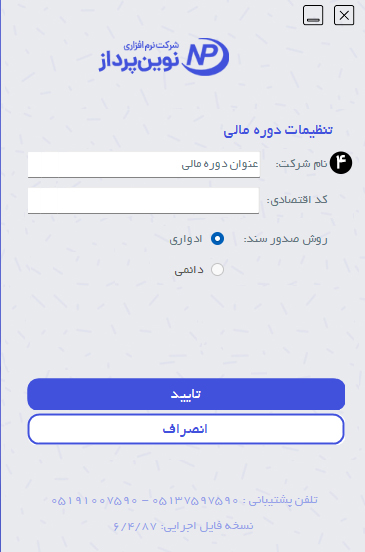Viewport: 365px width, 552px height.
Task: Select the ادواری radio button
Action: tap(217, 239)
